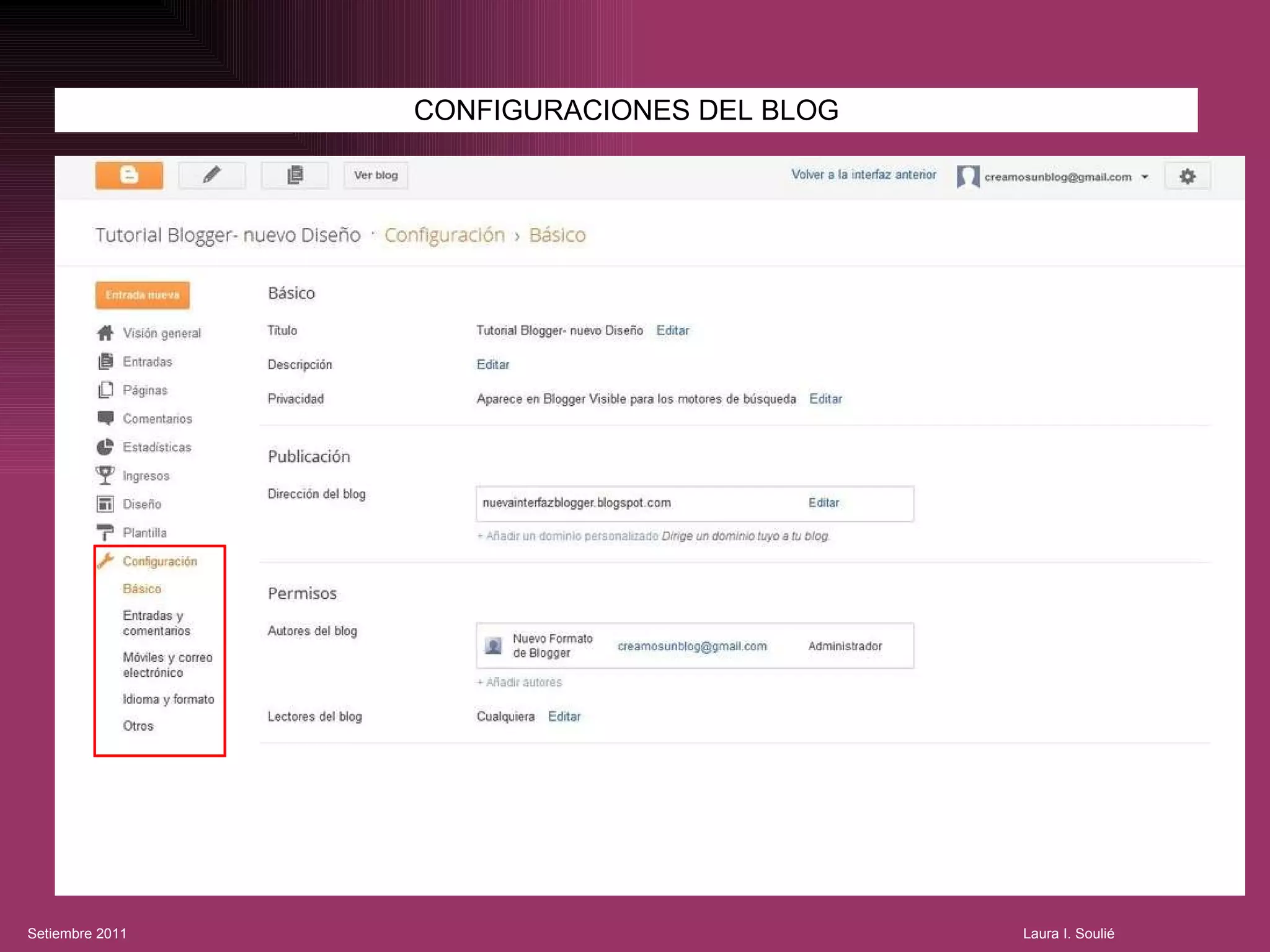Image resolution: width=1270 pixels, height=952 pixels.
Task: Open Comentarios in sidebar menu
Action: click(x=158, y=419)
